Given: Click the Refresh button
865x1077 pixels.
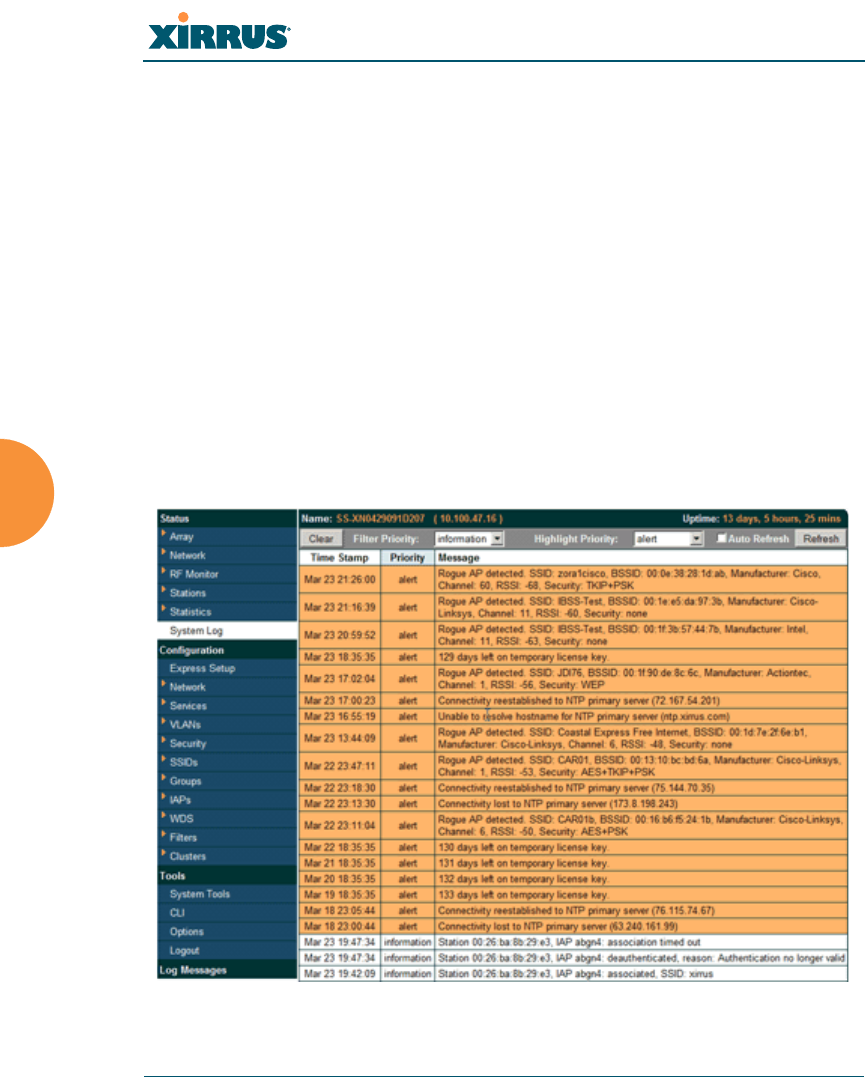Looking at the screenshot, I should (x=820, y=539).
